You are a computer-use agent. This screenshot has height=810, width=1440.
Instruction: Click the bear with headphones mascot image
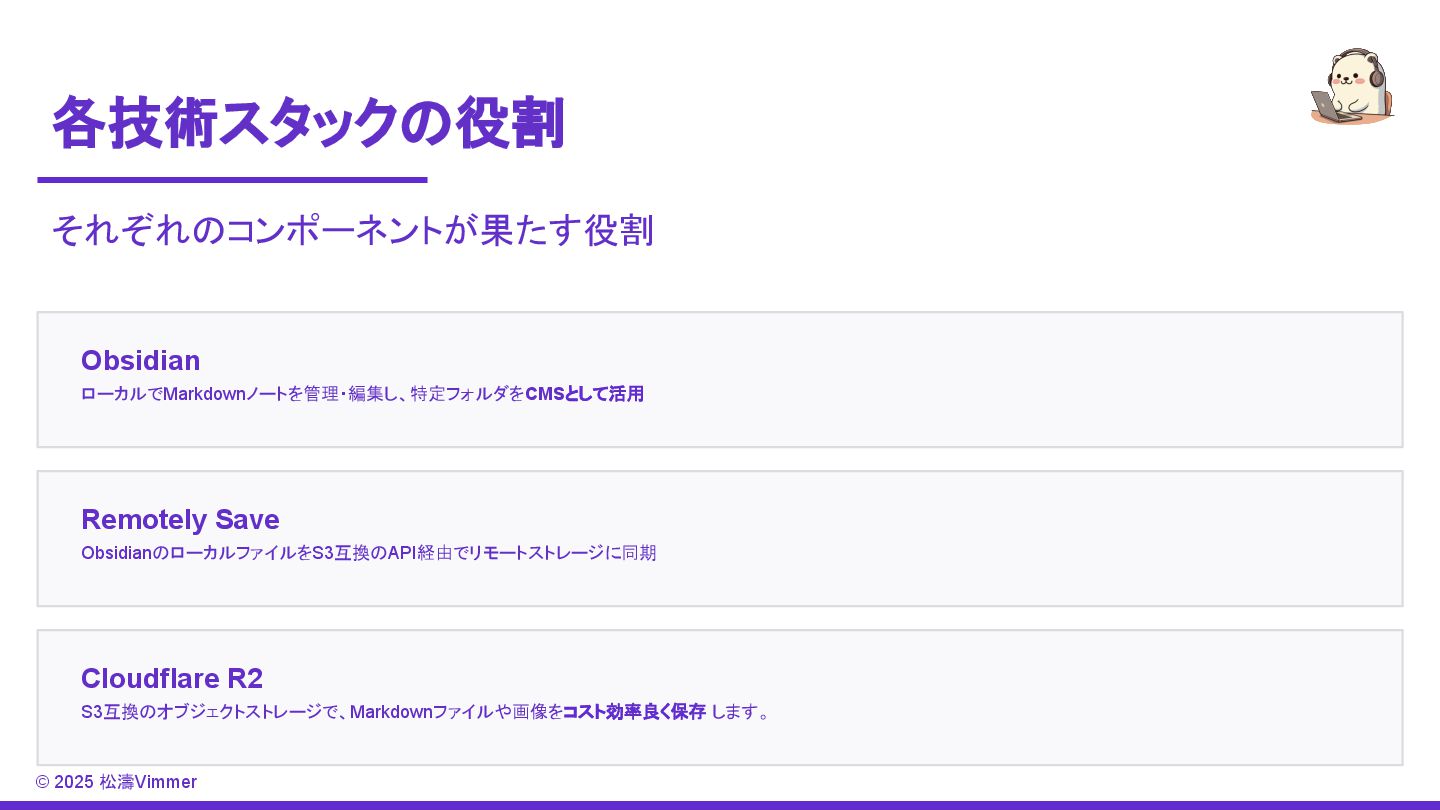coord(1352,86)
